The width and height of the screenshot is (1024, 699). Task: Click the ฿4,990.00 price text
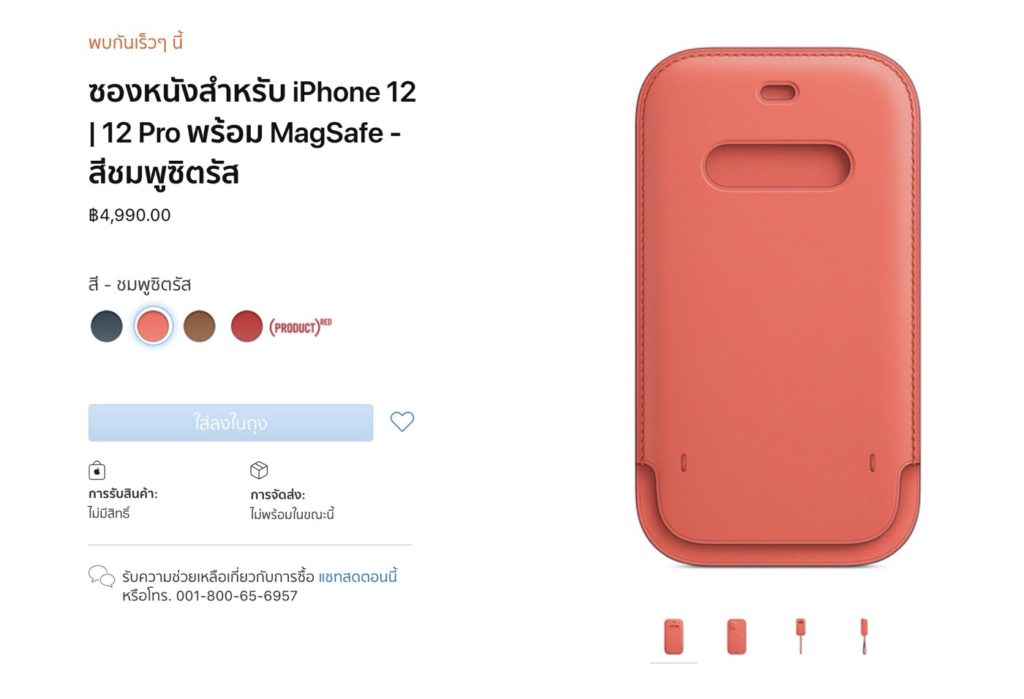(129, 215)
